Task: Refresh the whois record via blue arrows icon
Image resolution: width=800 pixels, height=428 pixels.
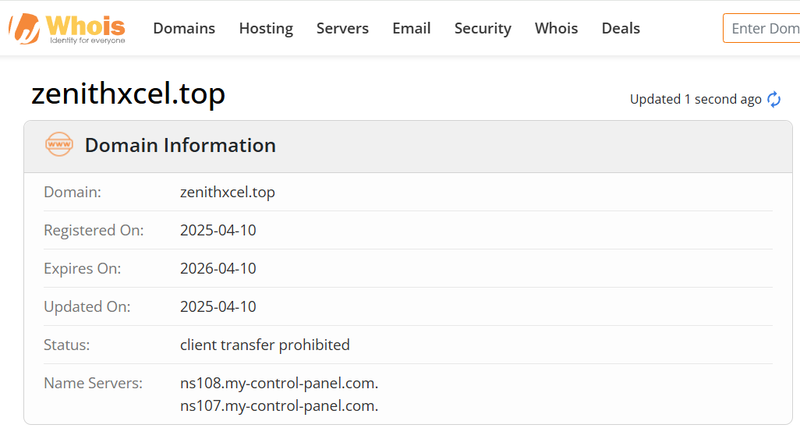Action: 774,99
